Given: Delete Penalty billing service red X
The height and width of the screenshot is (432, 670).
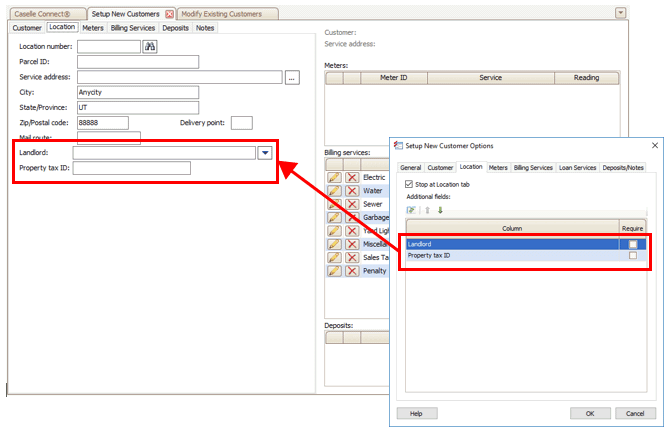Looking at the screenshot, I should point(352,271).
